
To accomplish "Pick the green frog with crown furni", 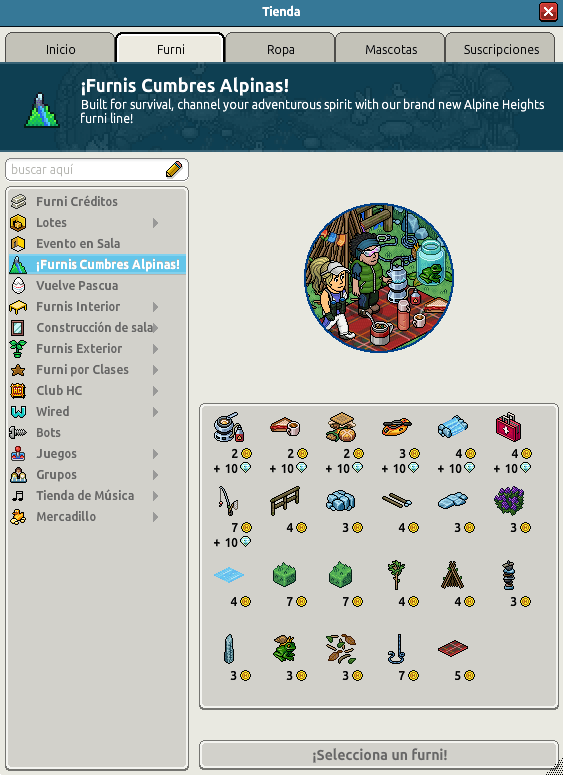I will pyautogui.click(x=285, y=649).
